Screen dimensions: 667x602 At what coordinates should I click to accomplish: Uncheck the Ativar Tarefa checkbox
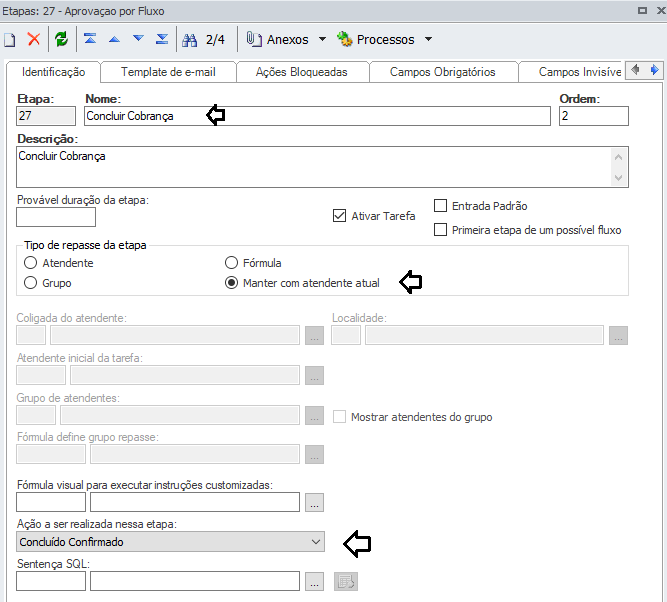pyautogui.click(x=339, y=215)
